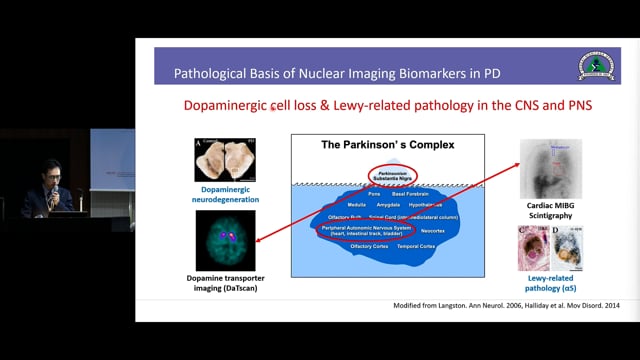Viewport: 640px width, 360px height.
Task: Click 'Dopamine transporter imaging (DaTscan)' caption
Action: point(225,283)
